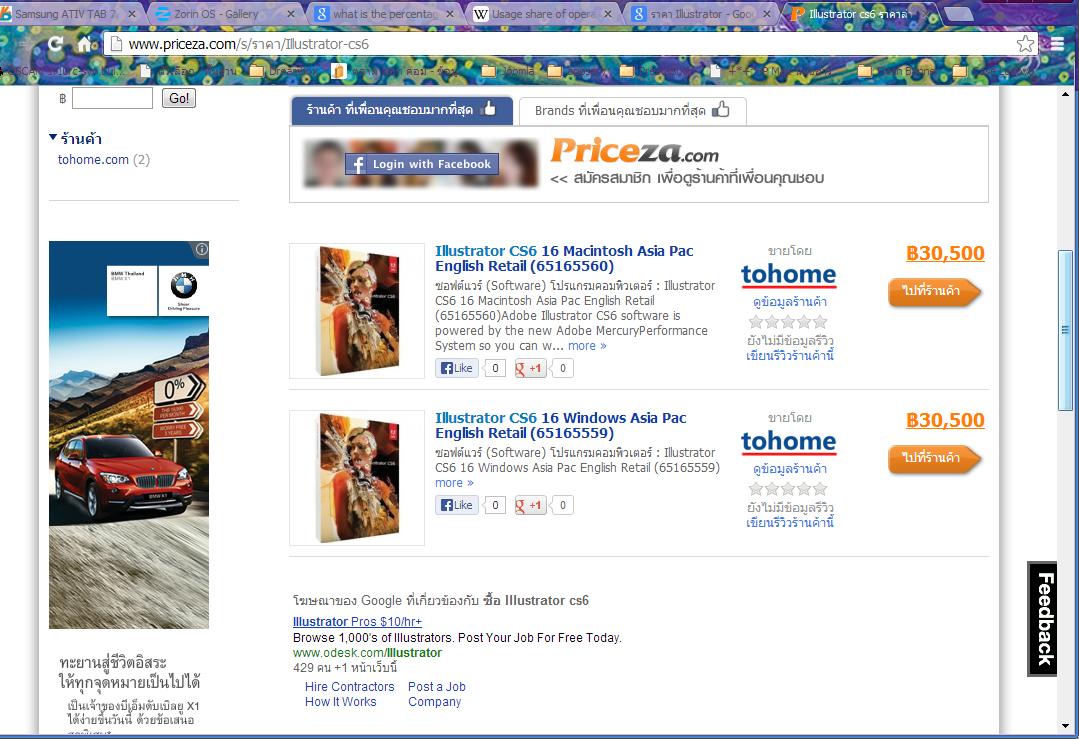Click ทะยานสู่ชีวิตอิสระ ad headline text

coord(113,663)
